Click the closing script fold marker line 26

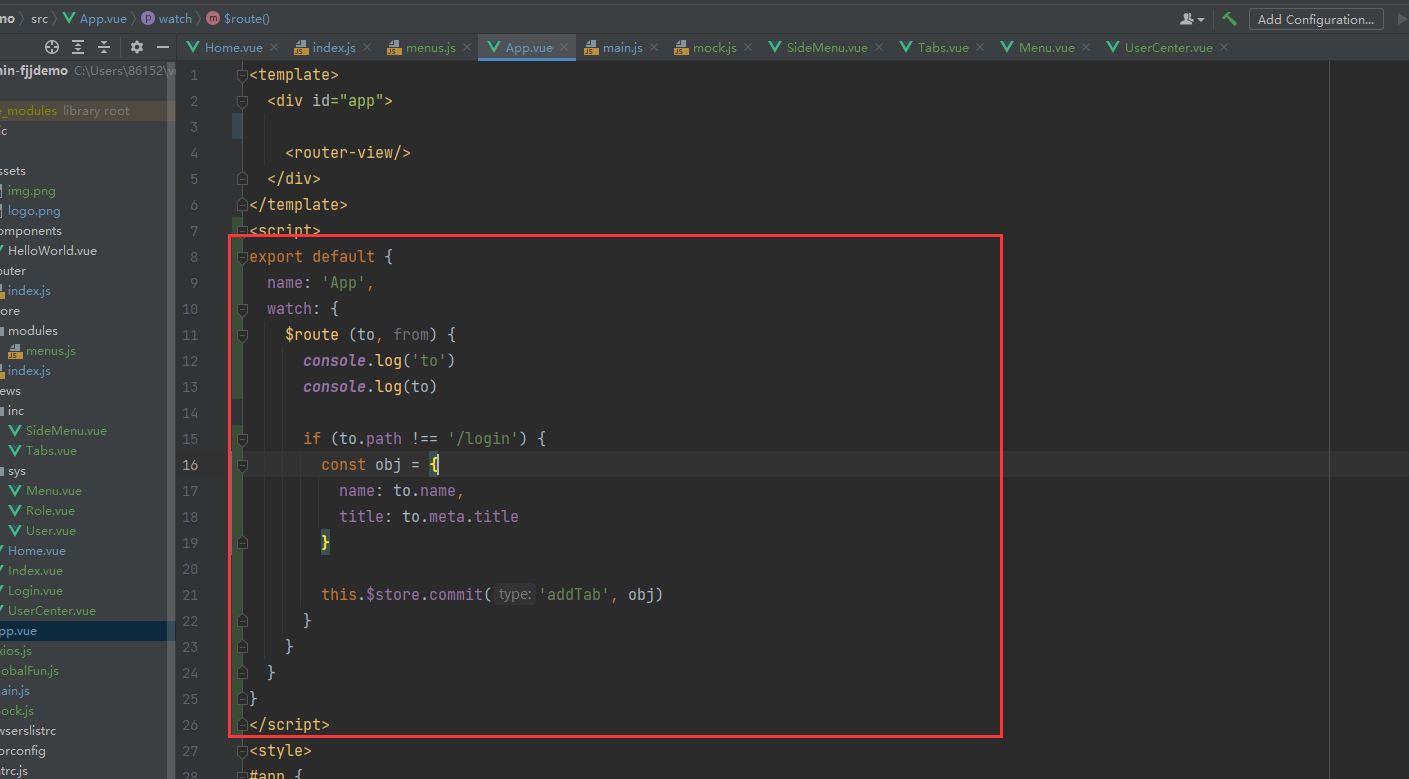[x=242, y=725]
